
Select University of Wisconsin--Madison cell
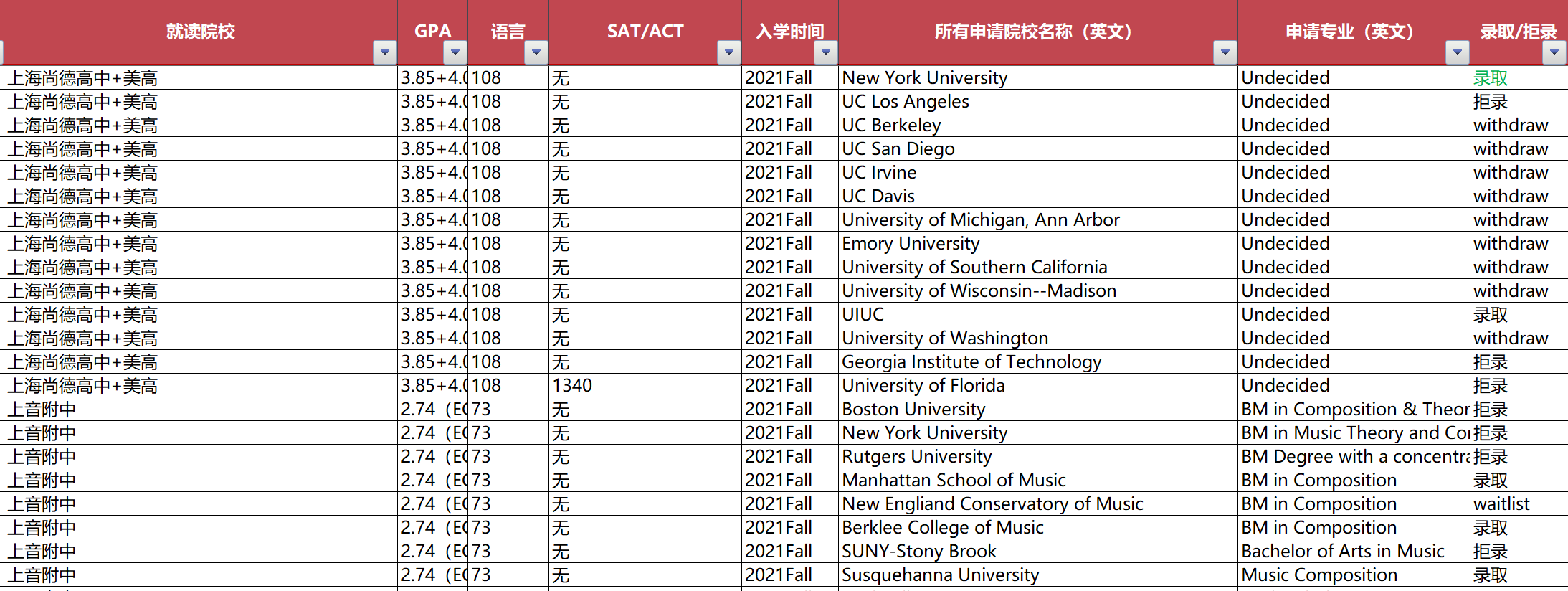click(1038, 291)
